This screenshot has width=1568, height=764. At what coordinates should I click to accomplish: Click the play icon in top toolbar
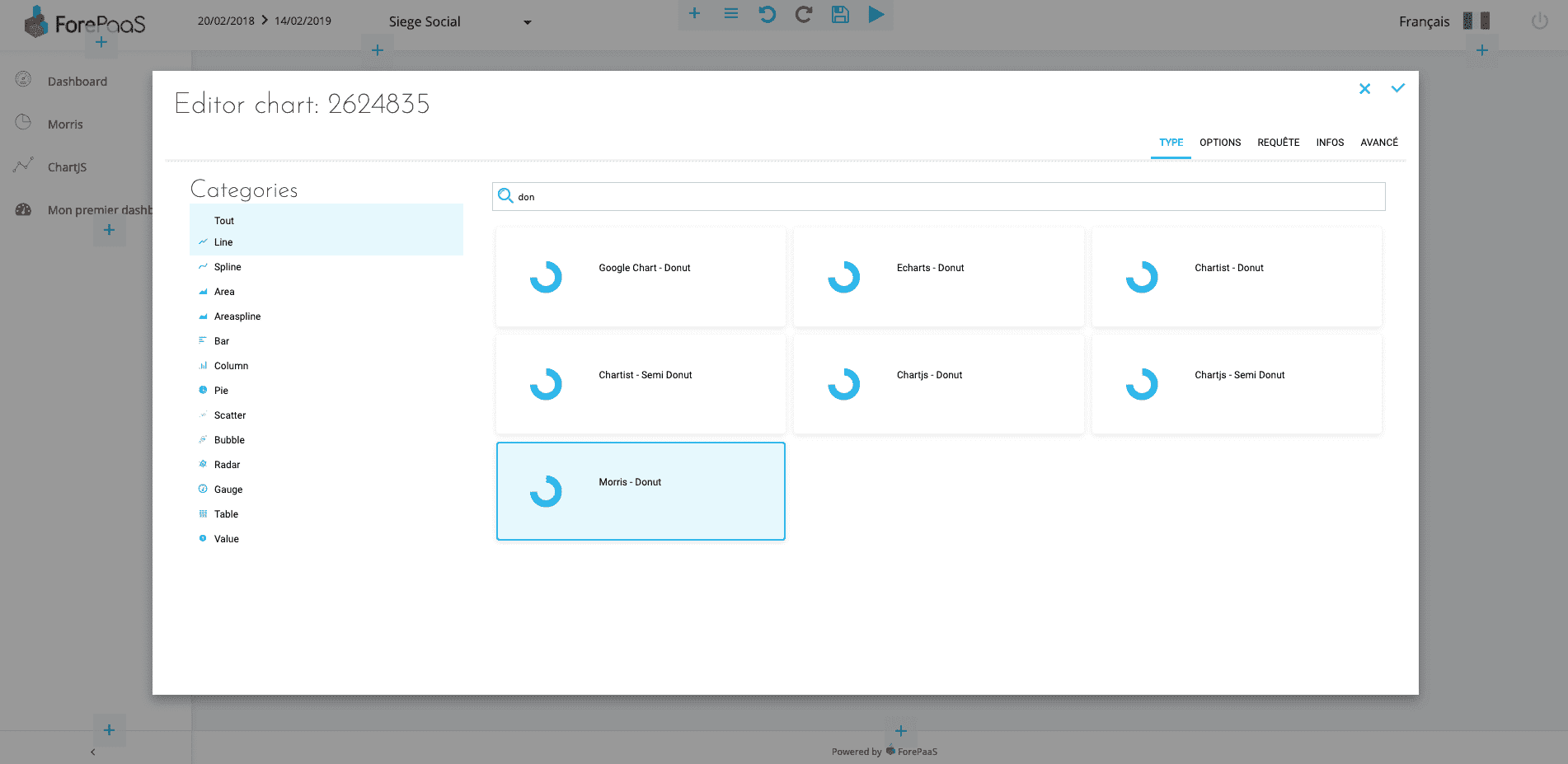(876, 14)
